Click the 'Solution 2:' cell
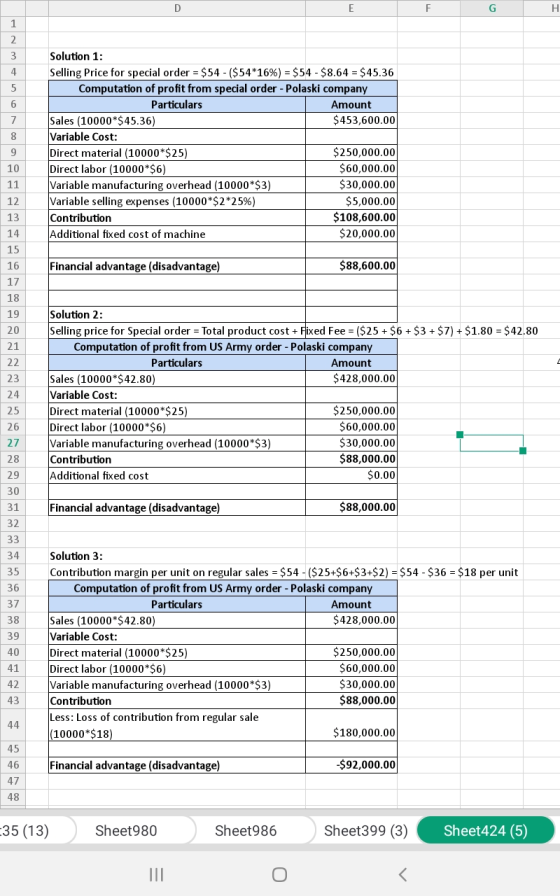560x896 pixels. pyautogui.click(x=177, y=314)
